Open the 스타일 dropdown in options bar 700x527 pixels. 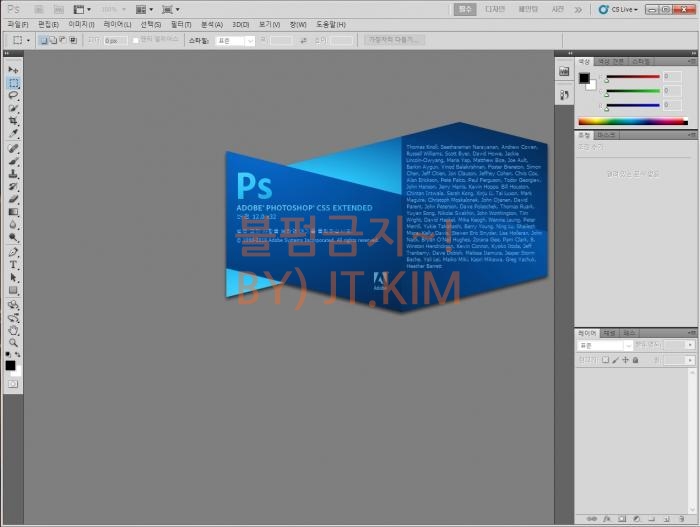pyautogui.click(x=235, y=41)
